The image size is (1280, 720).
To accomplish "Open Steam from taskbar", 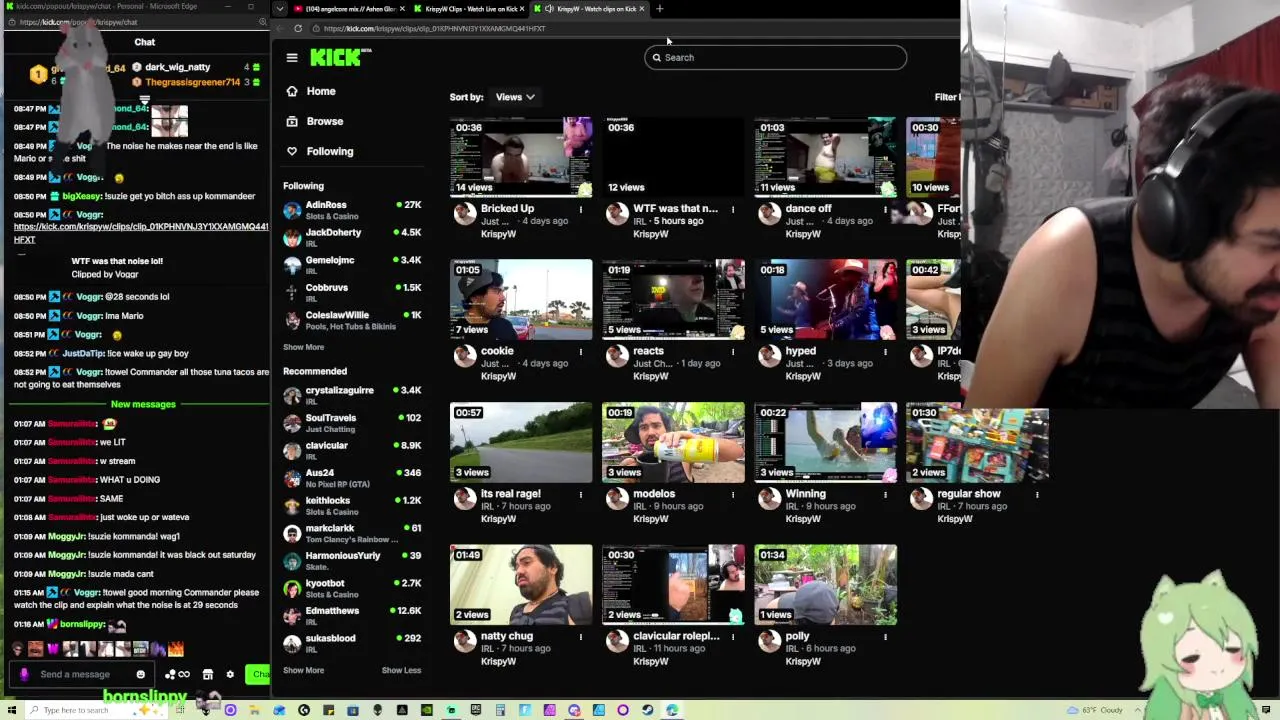I will point(647,710).
